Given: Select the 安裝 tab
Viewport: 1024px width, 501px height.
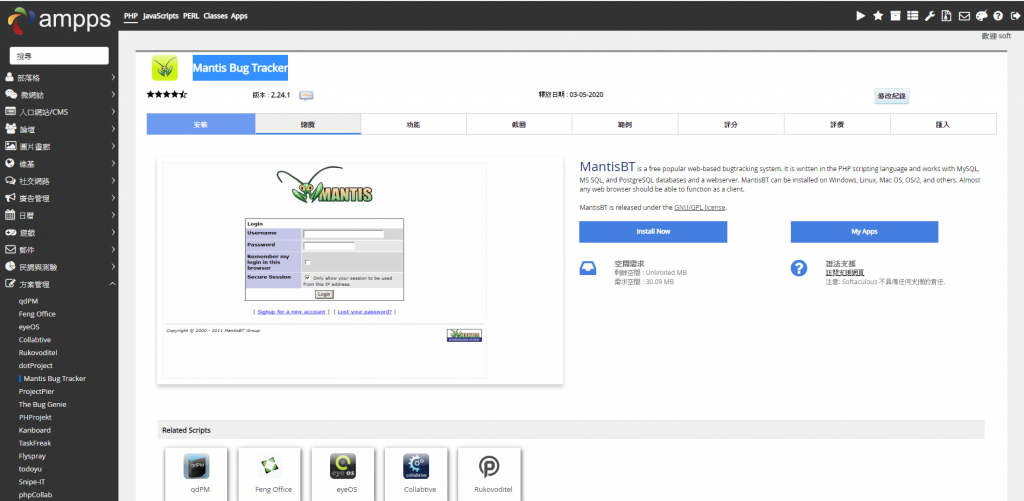Looking at the screenshot, I should tap(200, 124).
